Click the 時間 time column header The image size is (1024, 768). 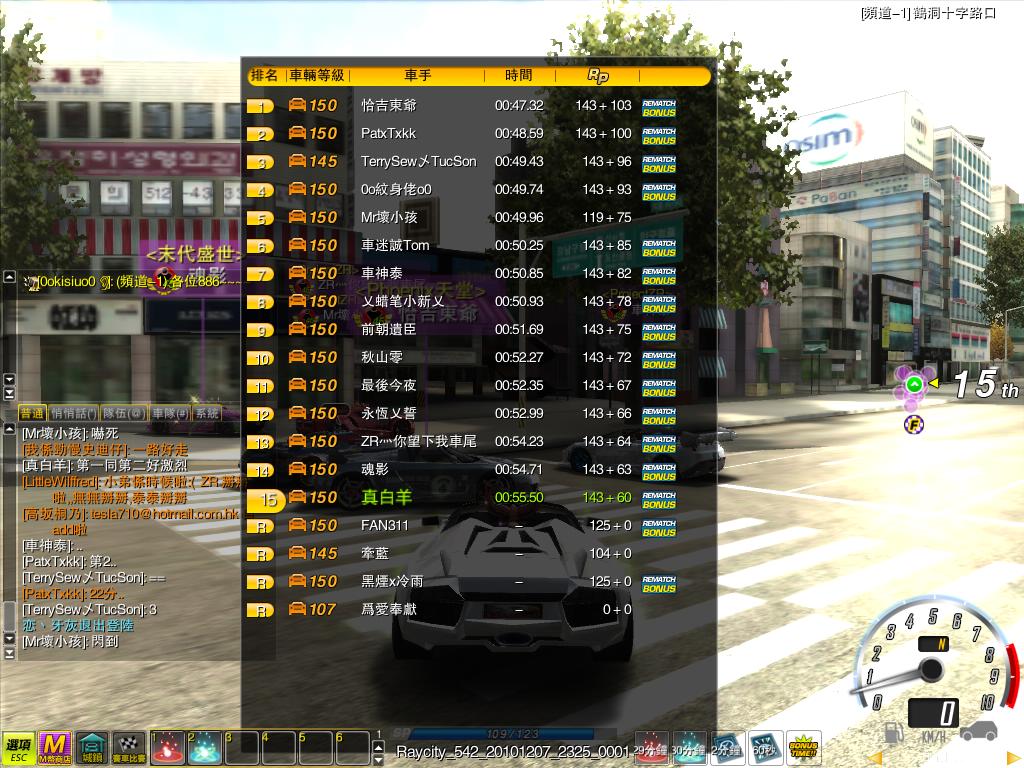(x=519, y=76)
